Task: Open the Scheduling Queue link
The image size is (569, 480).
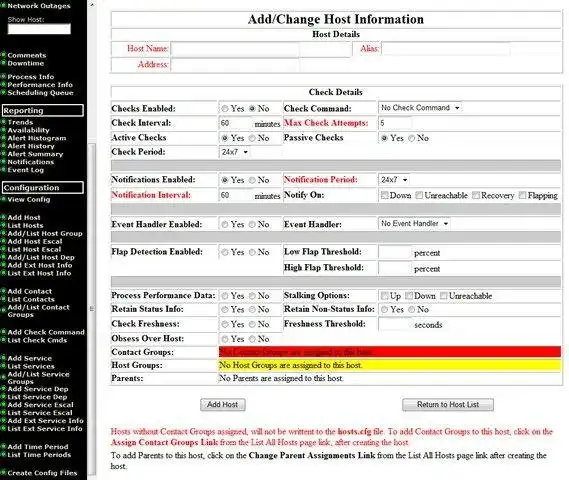Action: (x=40, y=93)
